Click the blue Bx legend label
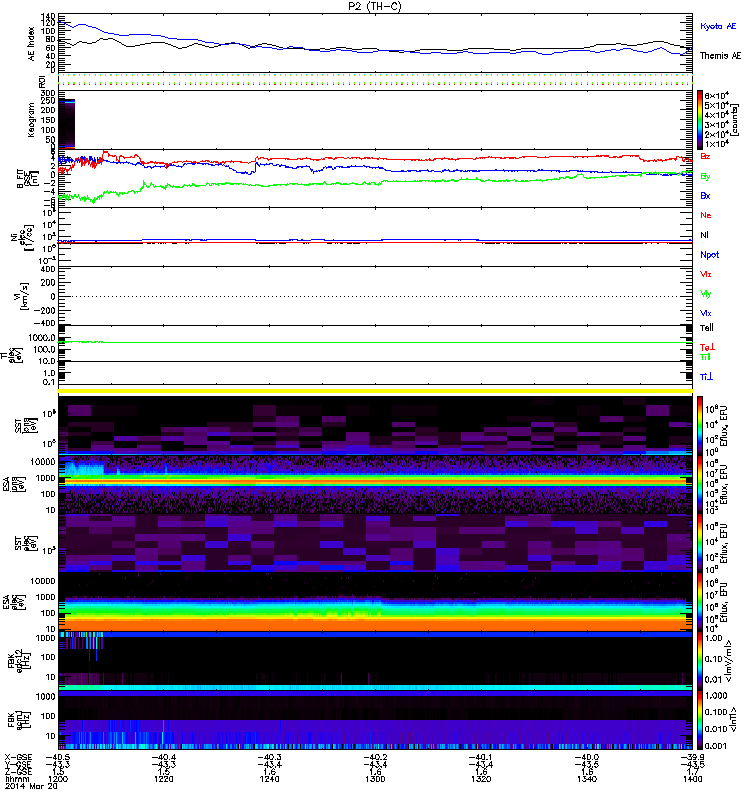The width and height of the screenshot is (750, 800). [x=705, y=196]
